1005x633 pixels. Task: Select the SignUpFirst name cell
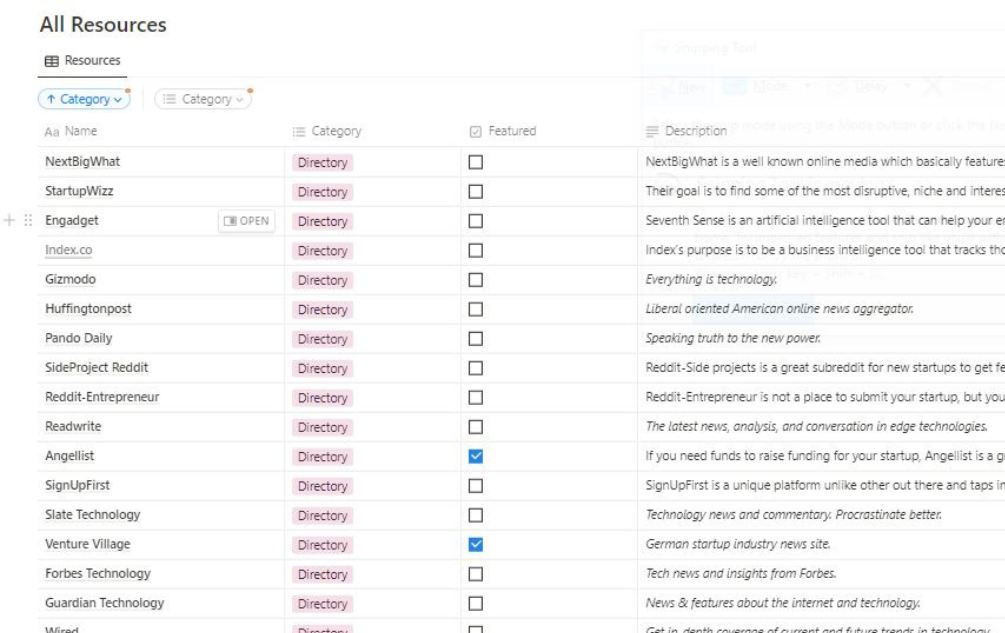(x=161, y=486)
